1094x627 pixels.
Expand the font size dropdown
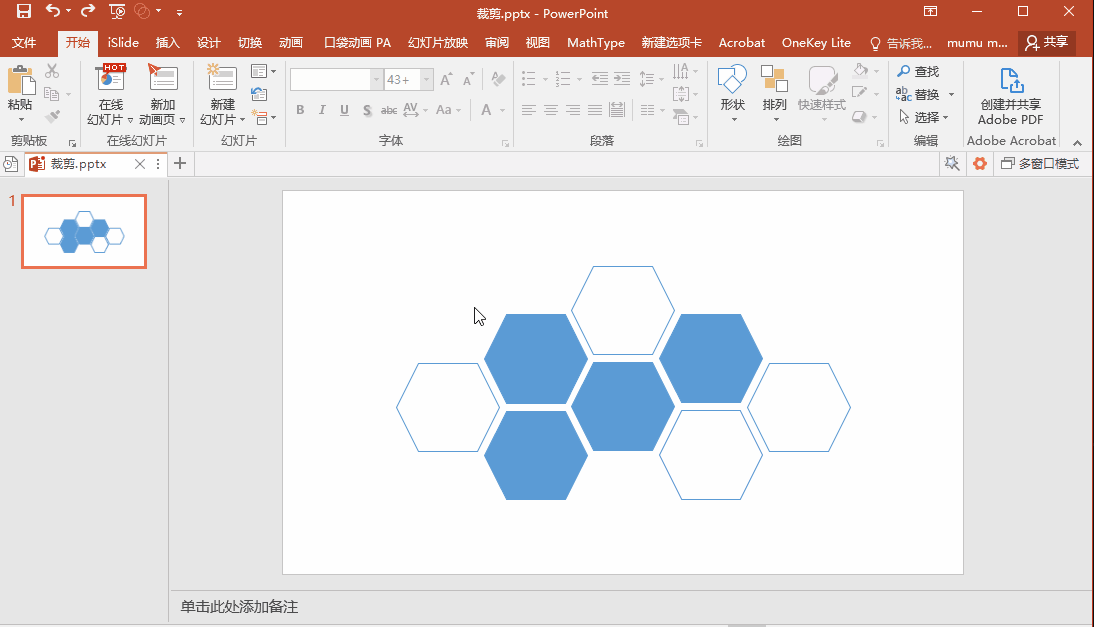427,79
